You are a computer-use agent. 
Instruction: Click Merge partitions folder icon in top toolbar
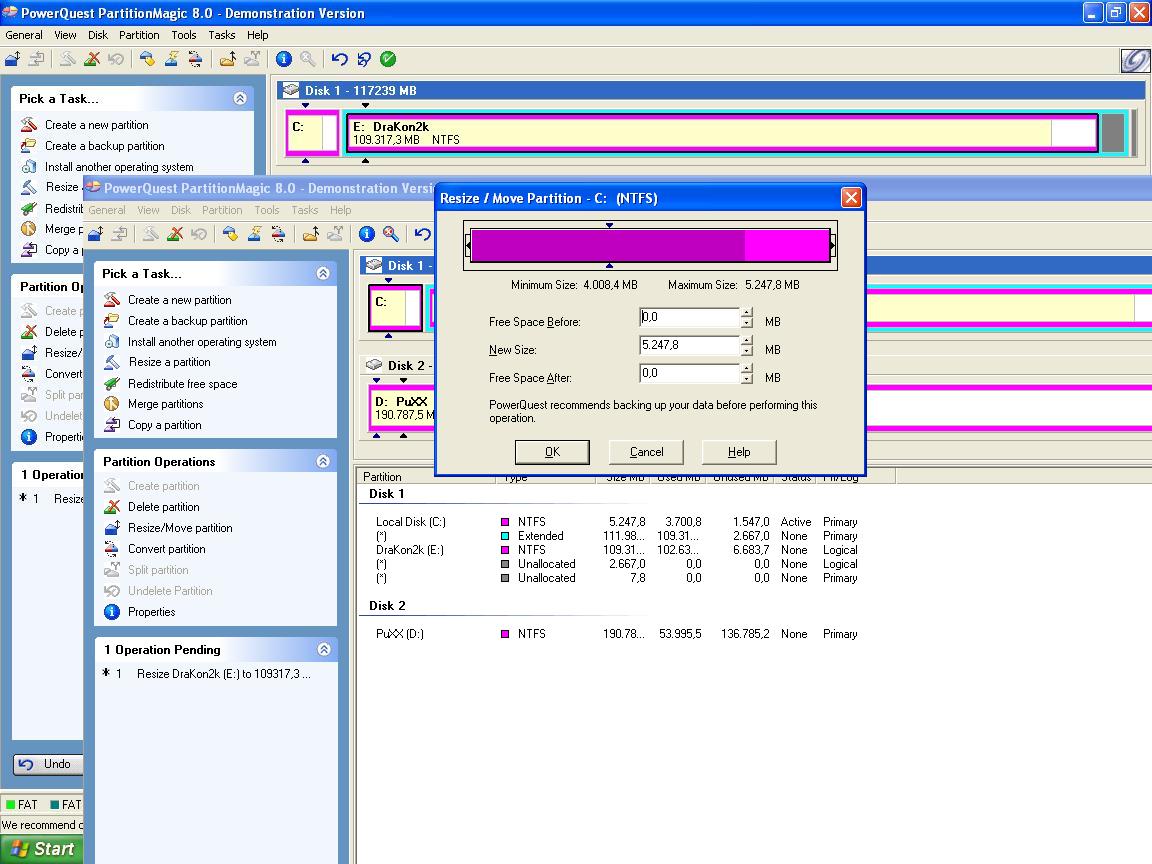[x=228, y=59]
